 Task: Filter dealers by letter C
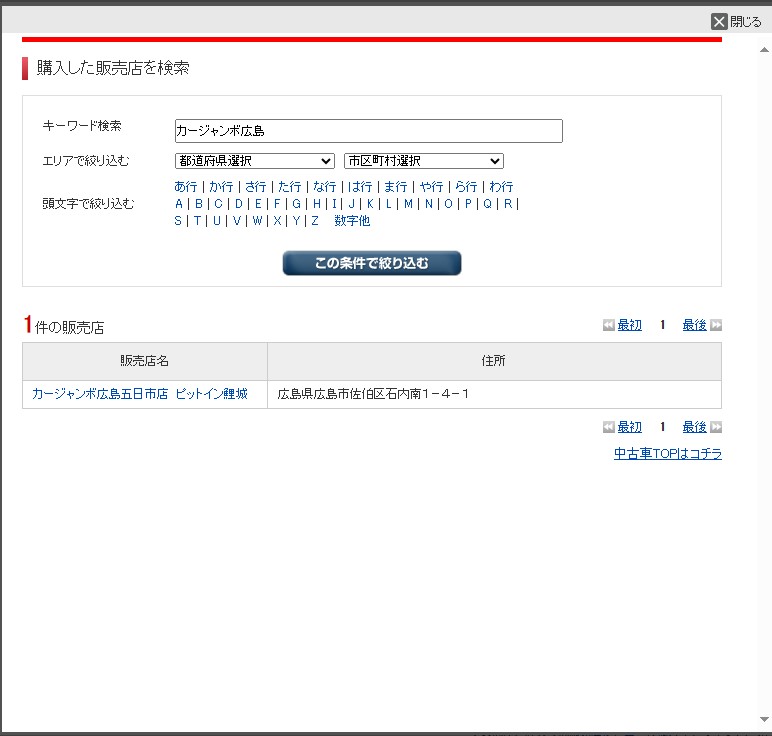coord(218,204)
